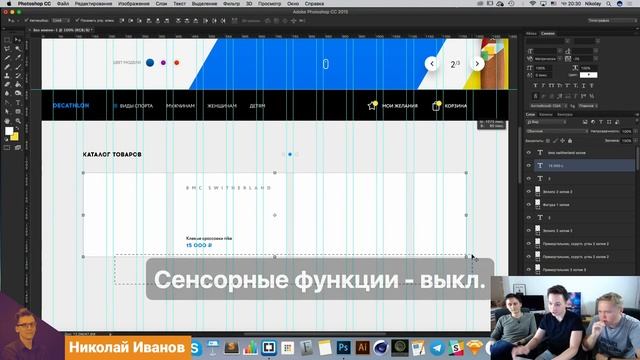
Task: Toggle Show Transform Controls checkbox
Action: pyautogui.click(x=77, y=20)
